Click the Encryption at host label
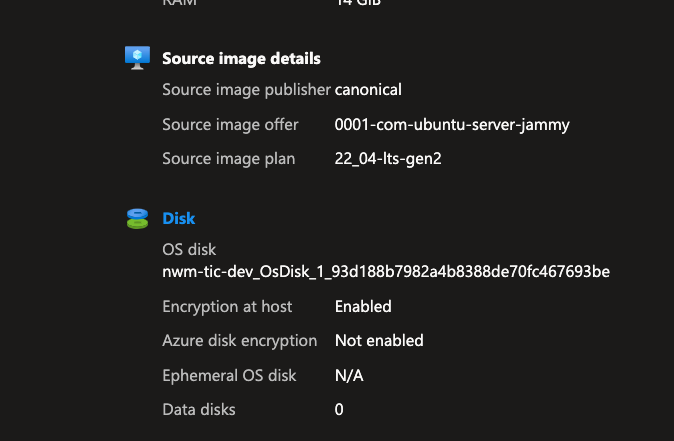674x441 pixels. (x=227, y=306)
